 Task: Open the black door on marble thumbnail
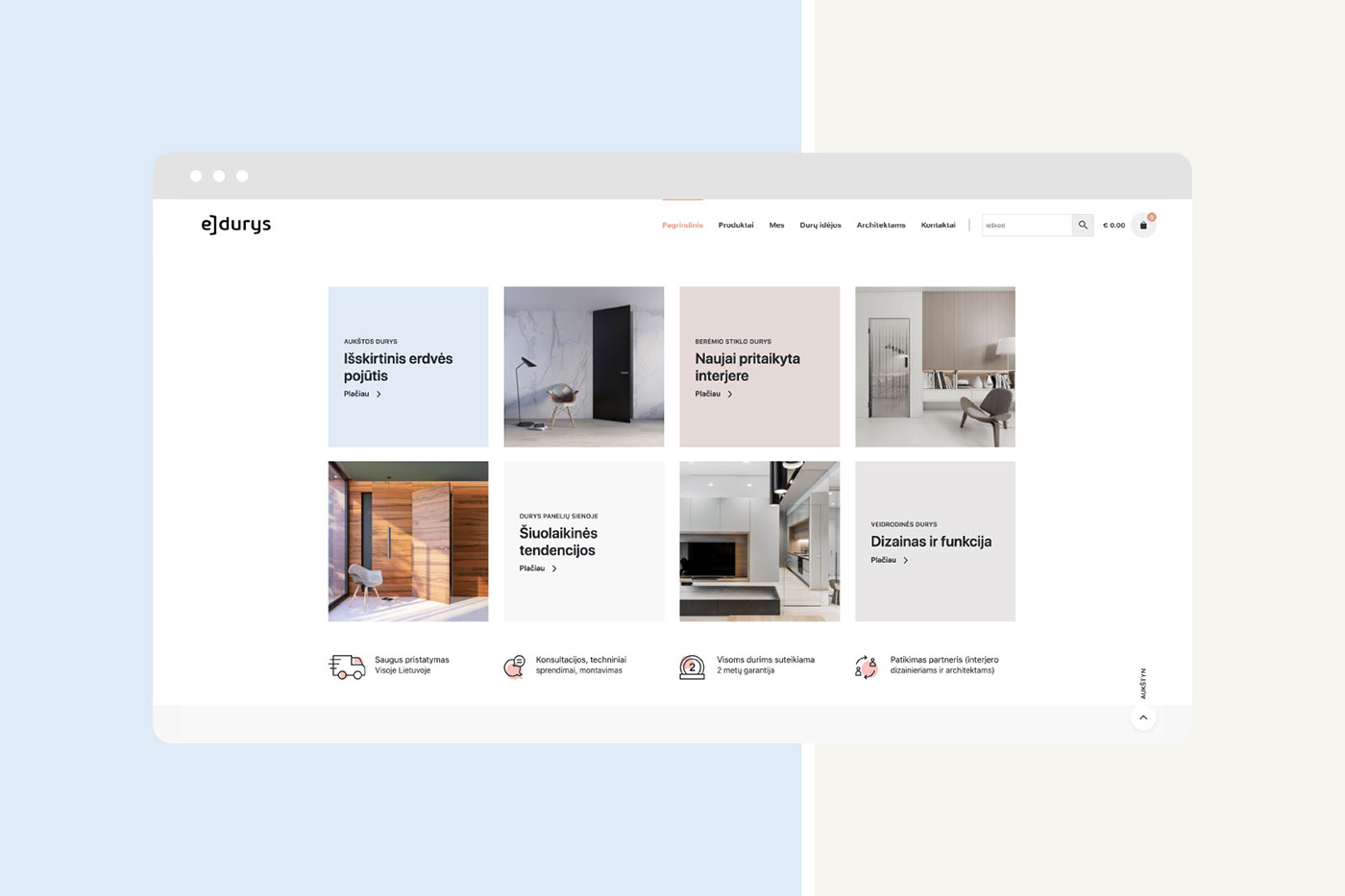[x=584, y=367]
